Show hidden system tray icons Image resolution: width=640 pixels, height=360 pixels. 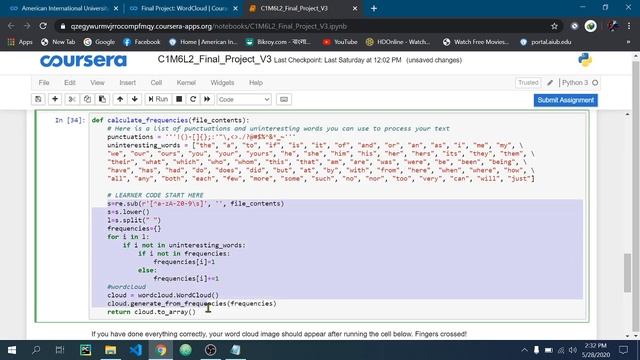[524, 350]
